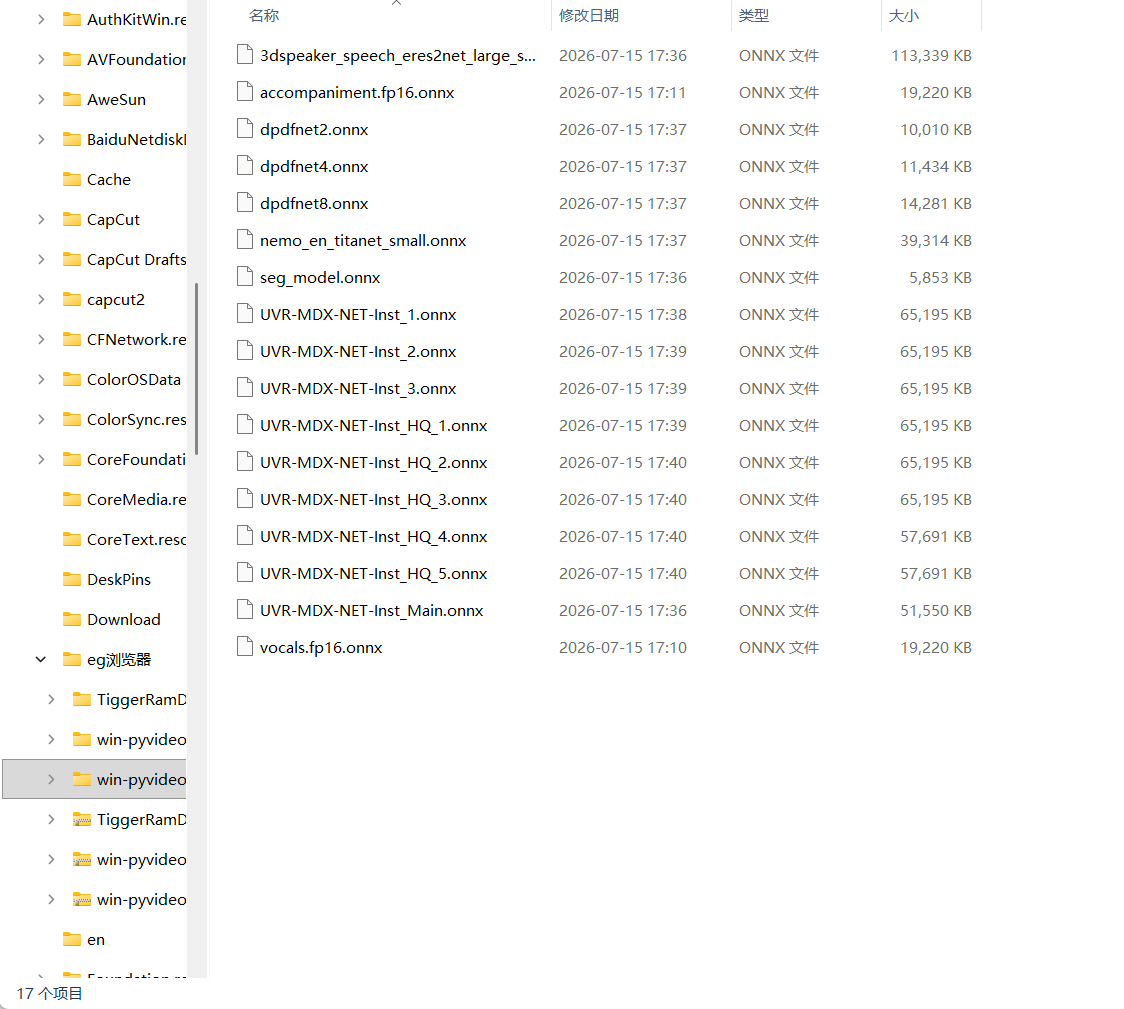Screen dimensions: 1124x1009
Task: Sort files by 名称 column
Action: tap(264, 16)
